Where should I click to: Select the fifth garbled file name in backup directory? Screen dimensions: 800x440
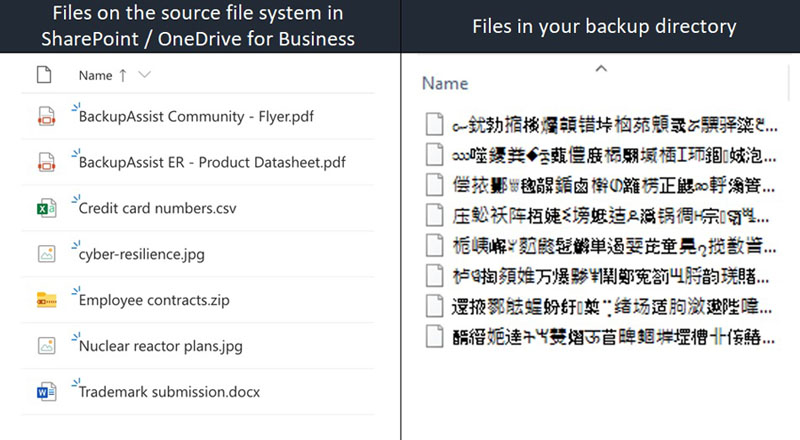pyautogui.click(x=614, y=246)
